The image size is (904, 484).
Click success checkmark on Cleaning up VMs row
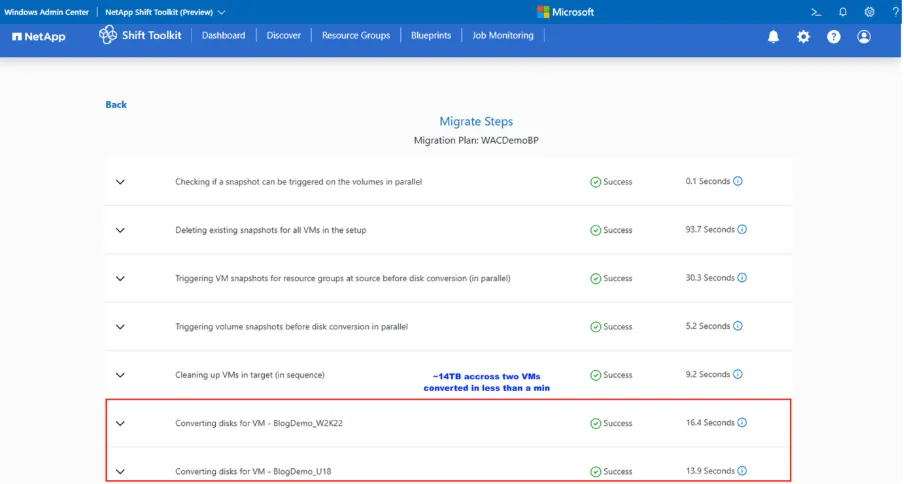(596, 375)
